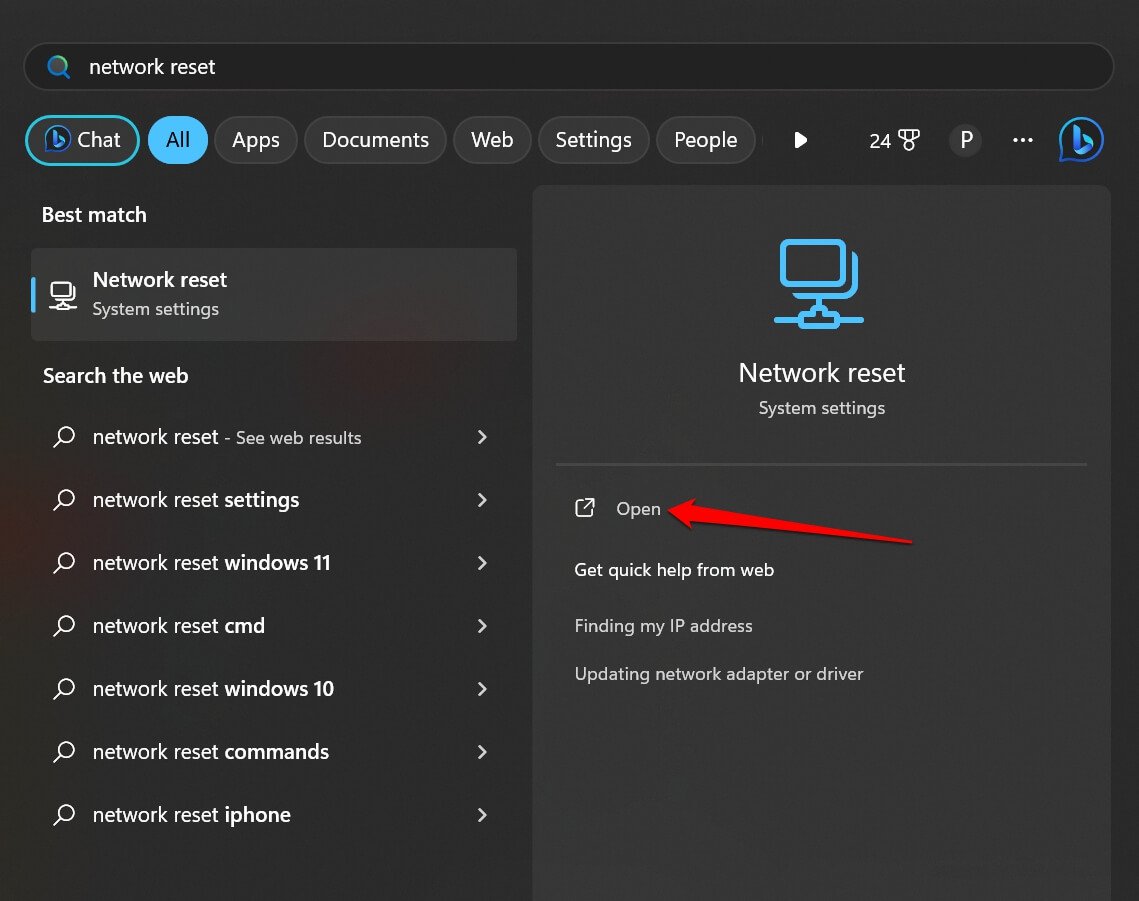Screen dimensions: 1139x901
Task: Expand 'network reset windows 11' chevron
Action: (x=482, y=562)
